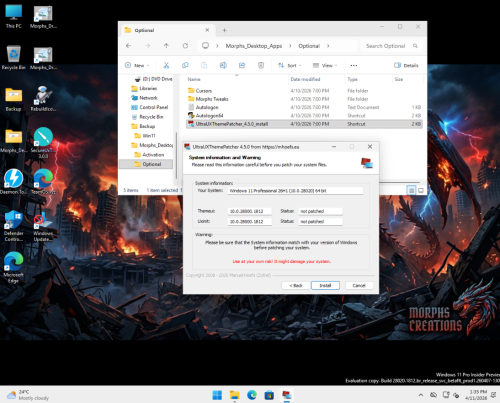Open the Sort dropdown menu
This screenshot has height=403, width=500.
point(289,65)
